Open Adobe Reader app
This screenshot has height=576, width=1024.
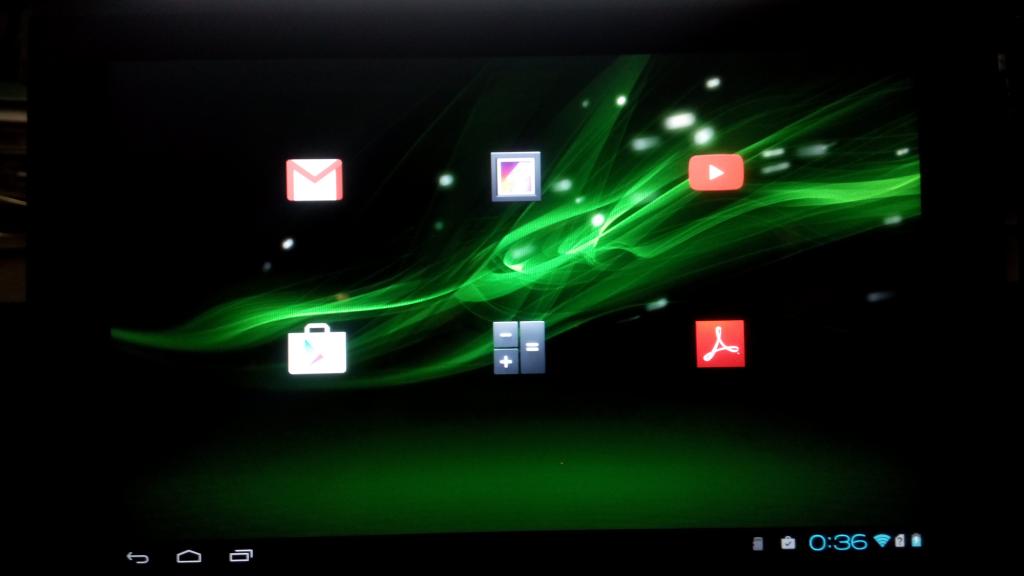coord(720,344)
